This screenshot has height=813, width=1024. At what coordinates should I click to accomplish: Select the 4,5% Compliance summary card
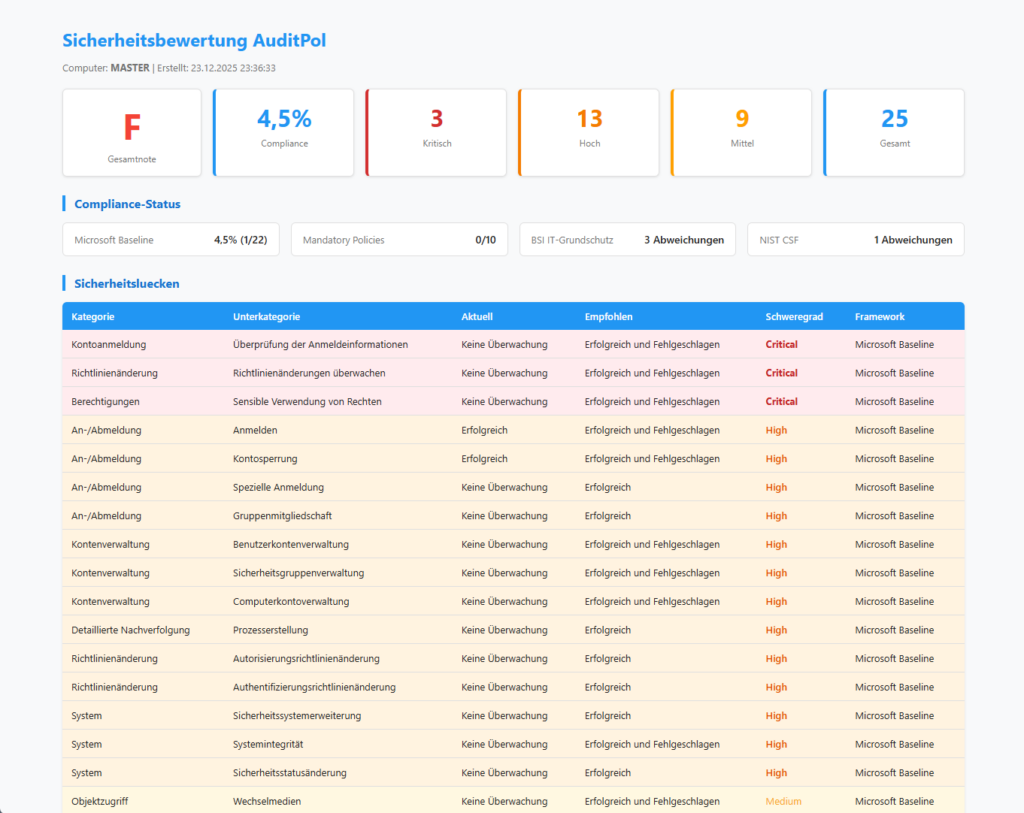[x=284, y=132]
